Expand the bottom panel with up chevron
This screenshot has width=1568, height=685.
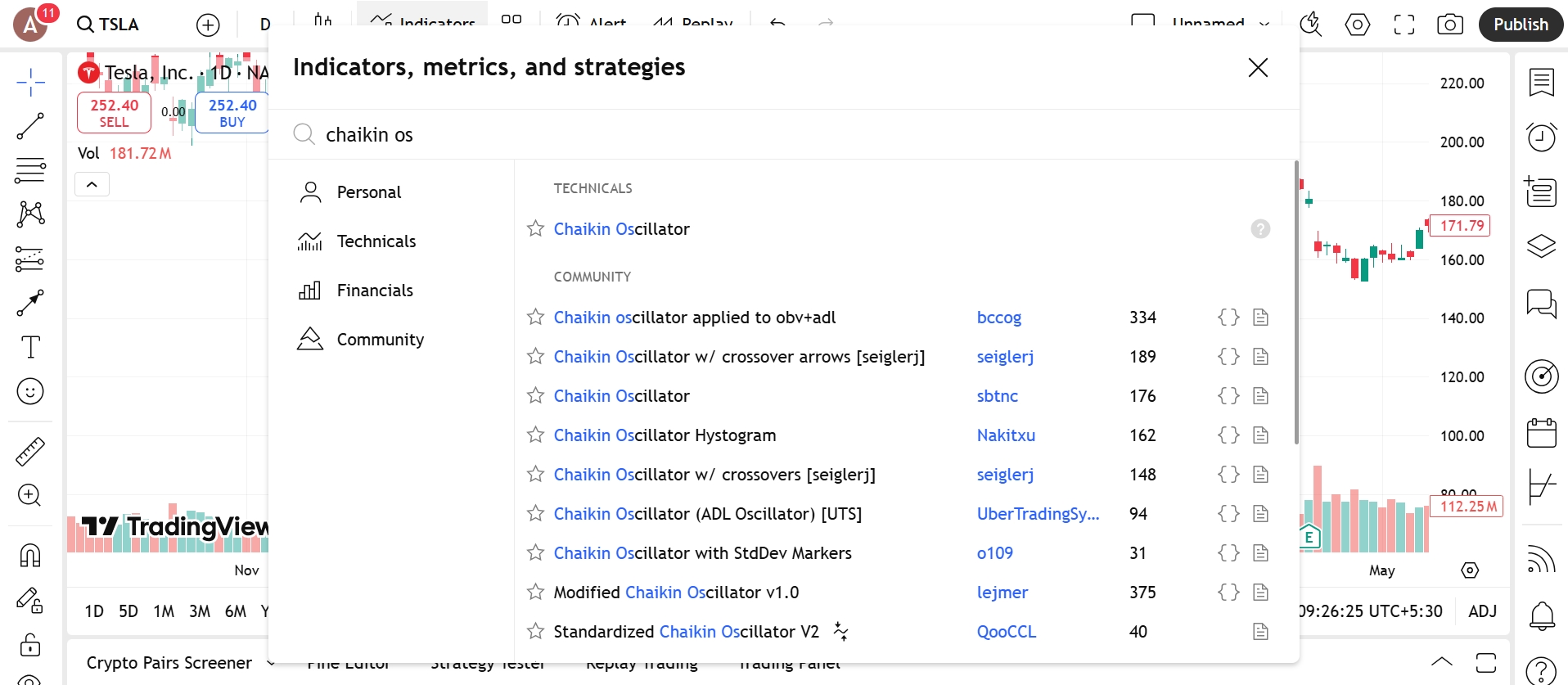[1442, 662]
